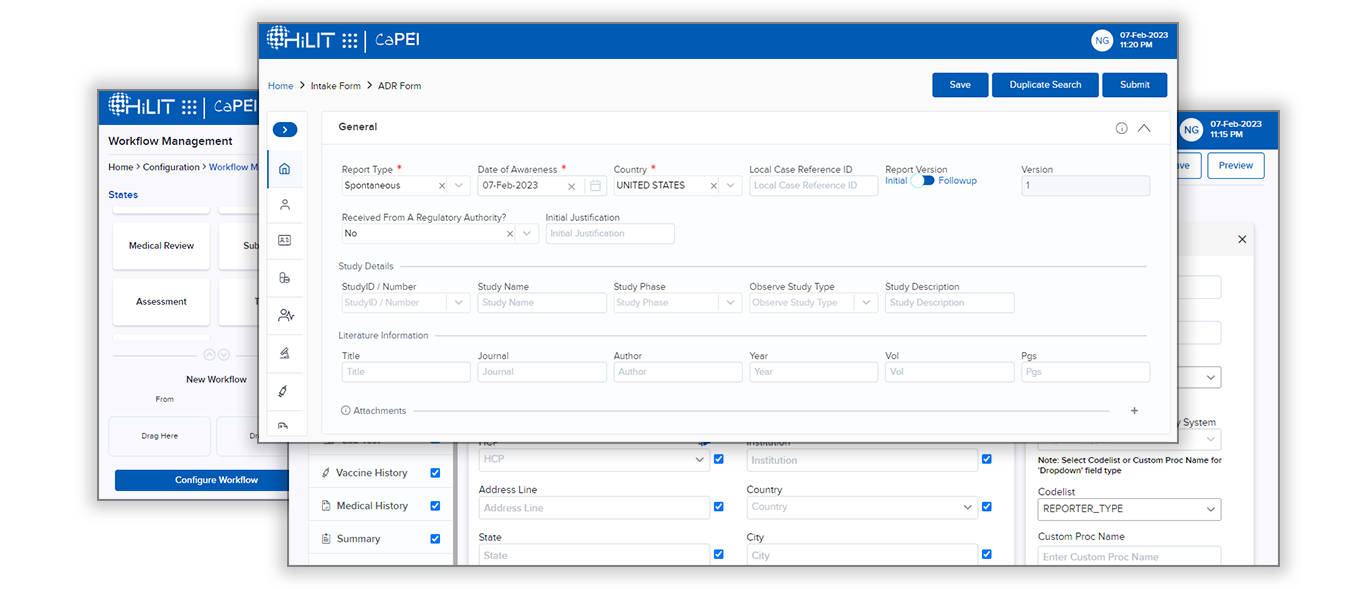
Task: Click the Local Case Reference ID field
Action: pos(813,186)
